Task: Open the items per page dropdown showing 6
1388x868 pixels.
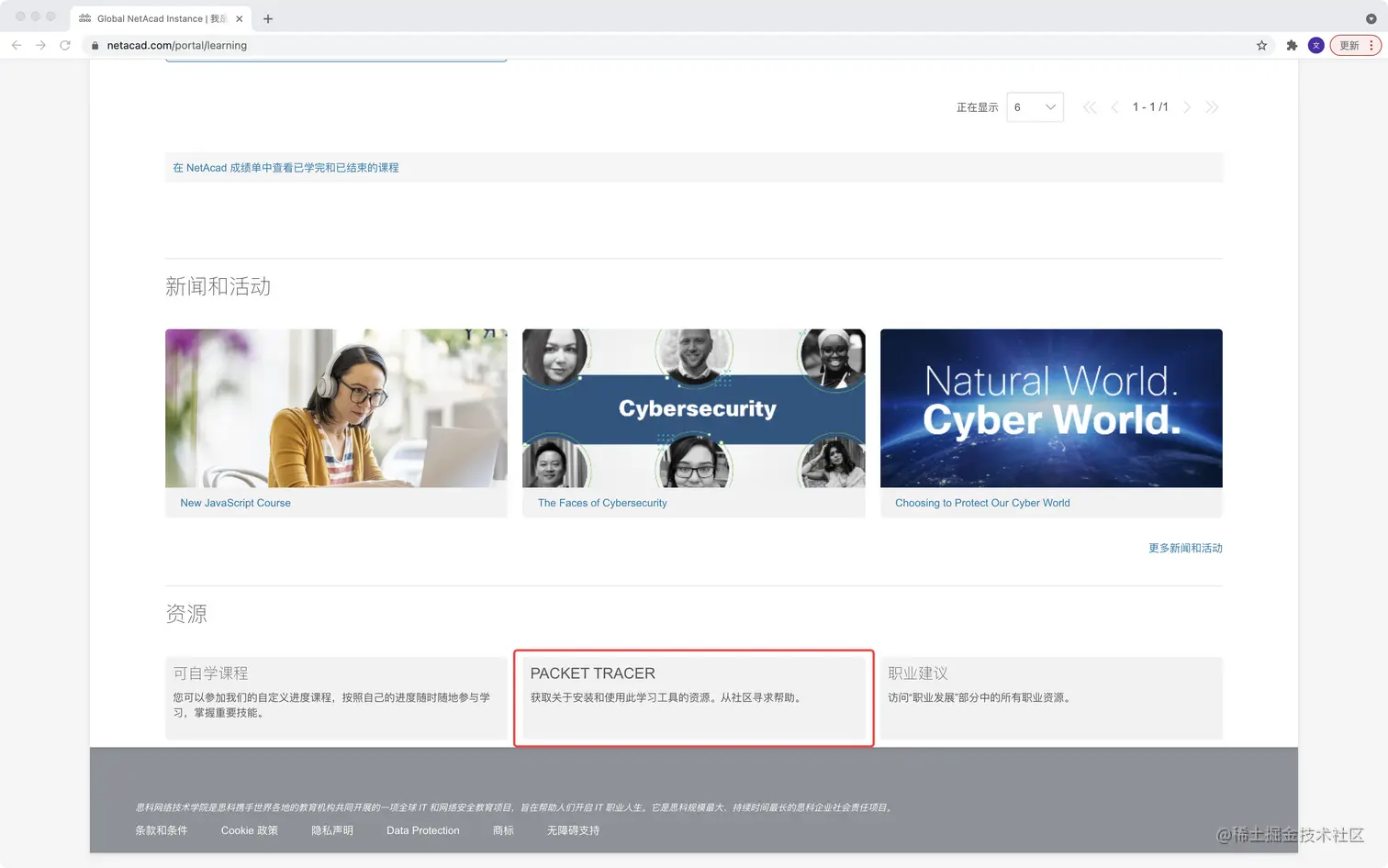Action: tap(1035, 107)
